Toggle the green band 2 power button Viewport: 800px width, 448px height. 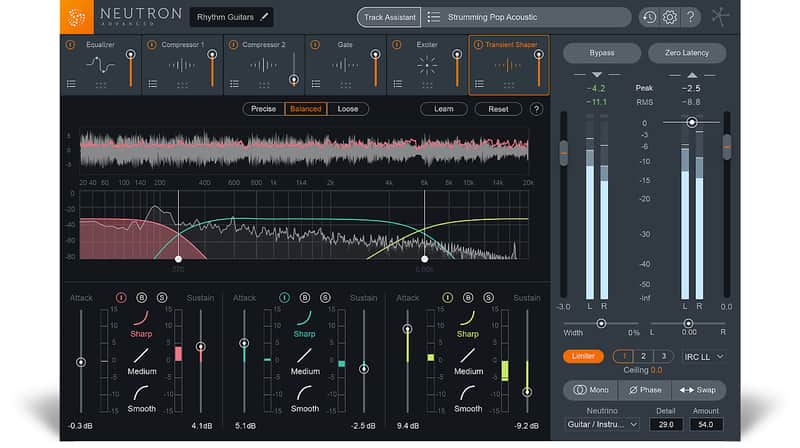pos(284,297)
